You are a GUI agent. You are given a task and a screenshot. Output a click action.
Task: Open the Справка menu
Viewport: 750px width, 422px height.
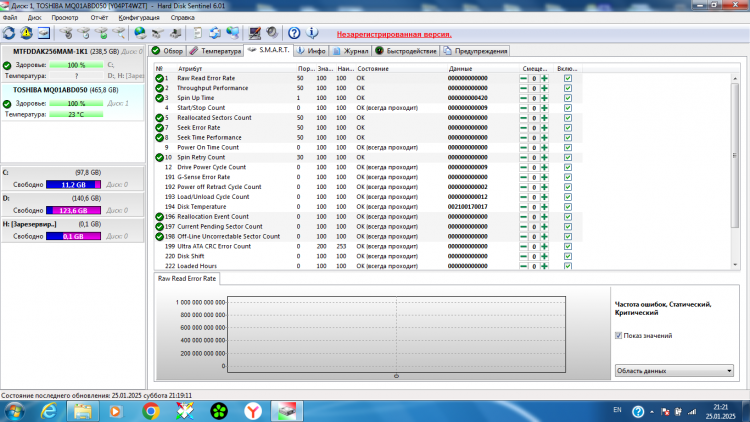click(182, 17)
